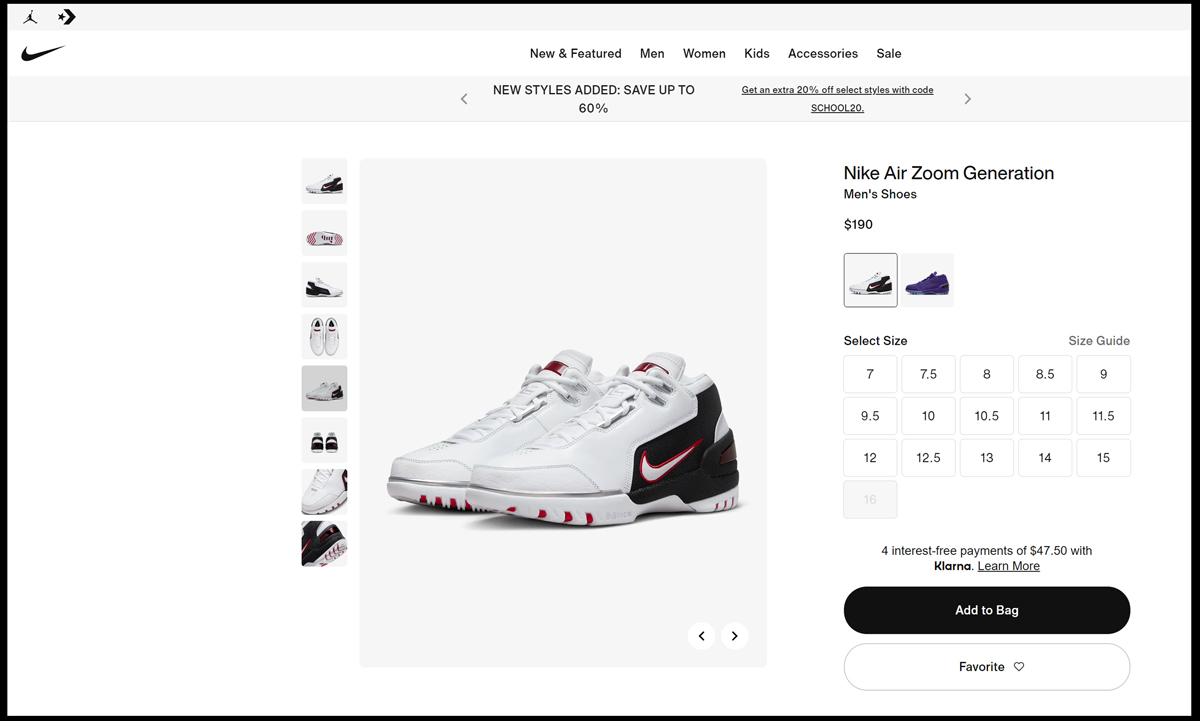Image resolution: width=1200 pixels, height=721 pixels.
Task: Click the heart icon in Favorite button
Action: coord(1019,667)
